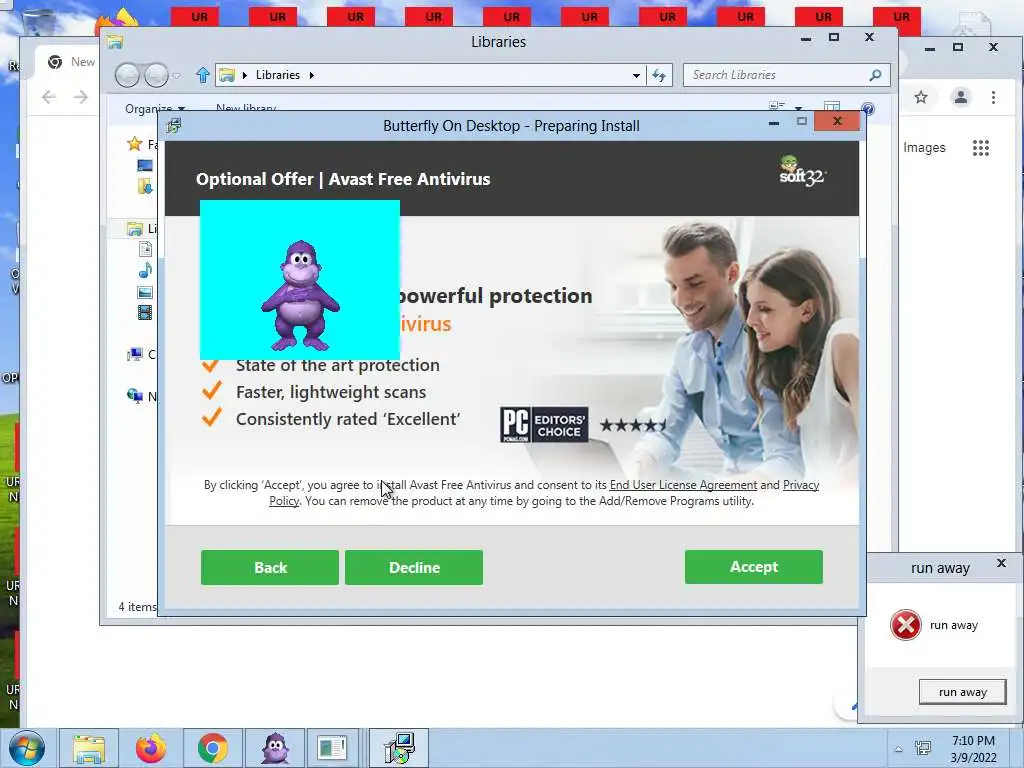
Task: Launch Firefox from the taskbar
Action: tap(151, 748)
